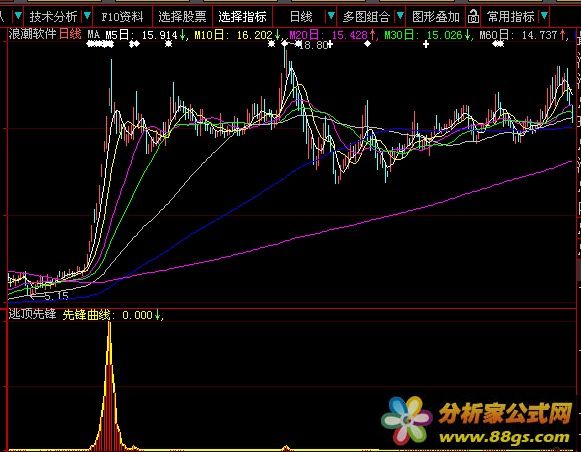Screen dimensions: 581x452
Task: Open the 多图组合 layout option
Action: point(366,17)
